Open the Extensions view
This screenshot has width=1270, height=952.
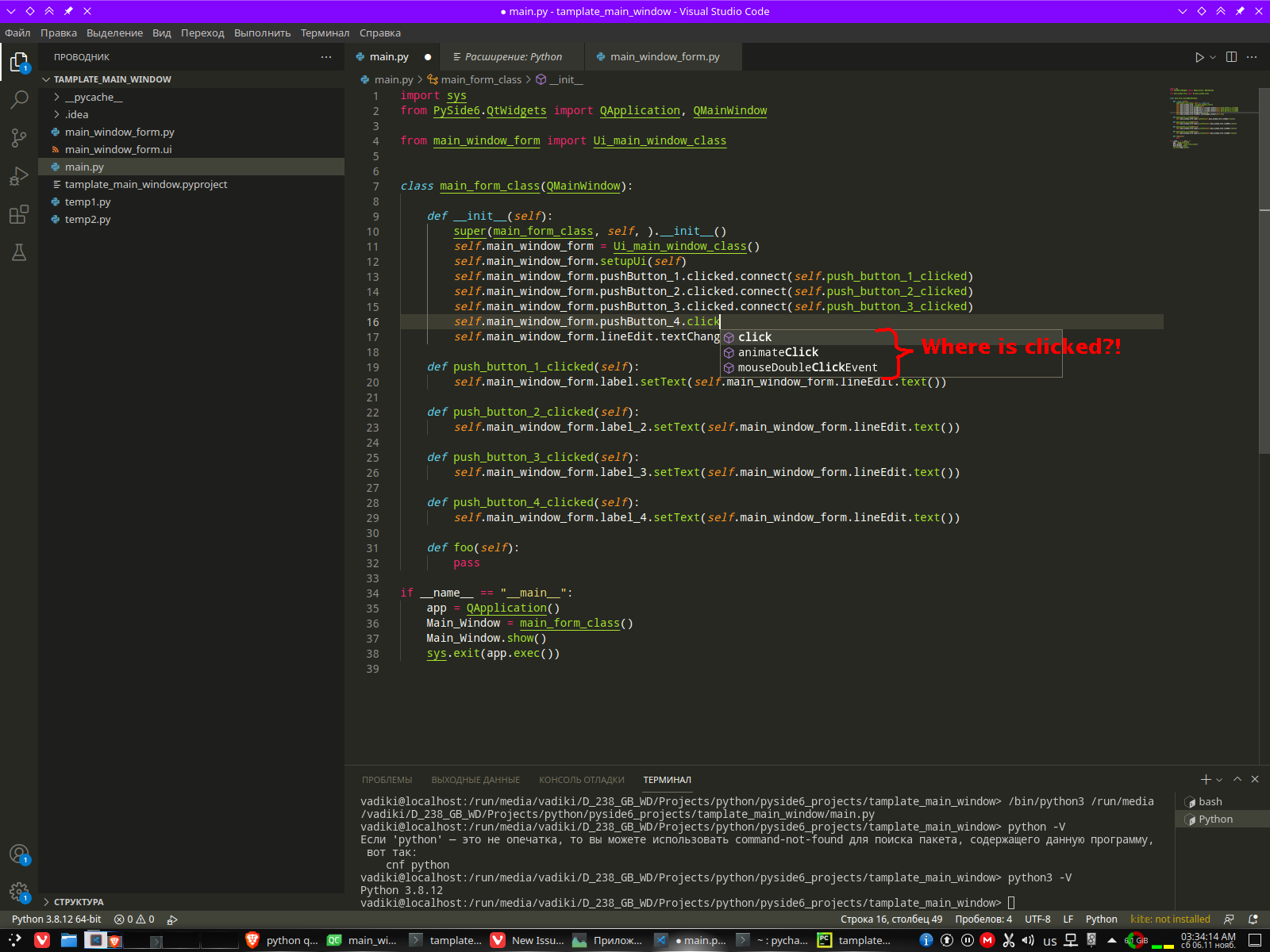18,213
